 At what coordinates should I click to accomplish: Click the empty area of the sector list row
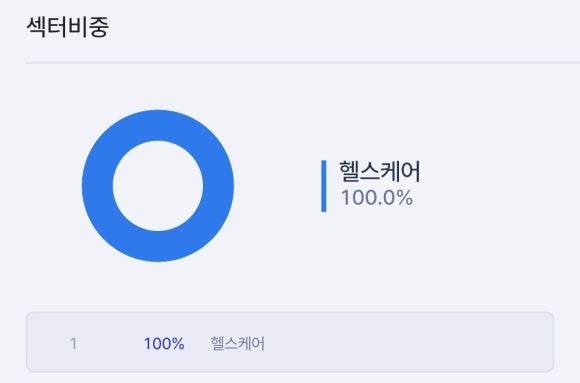tap(407, 342)
